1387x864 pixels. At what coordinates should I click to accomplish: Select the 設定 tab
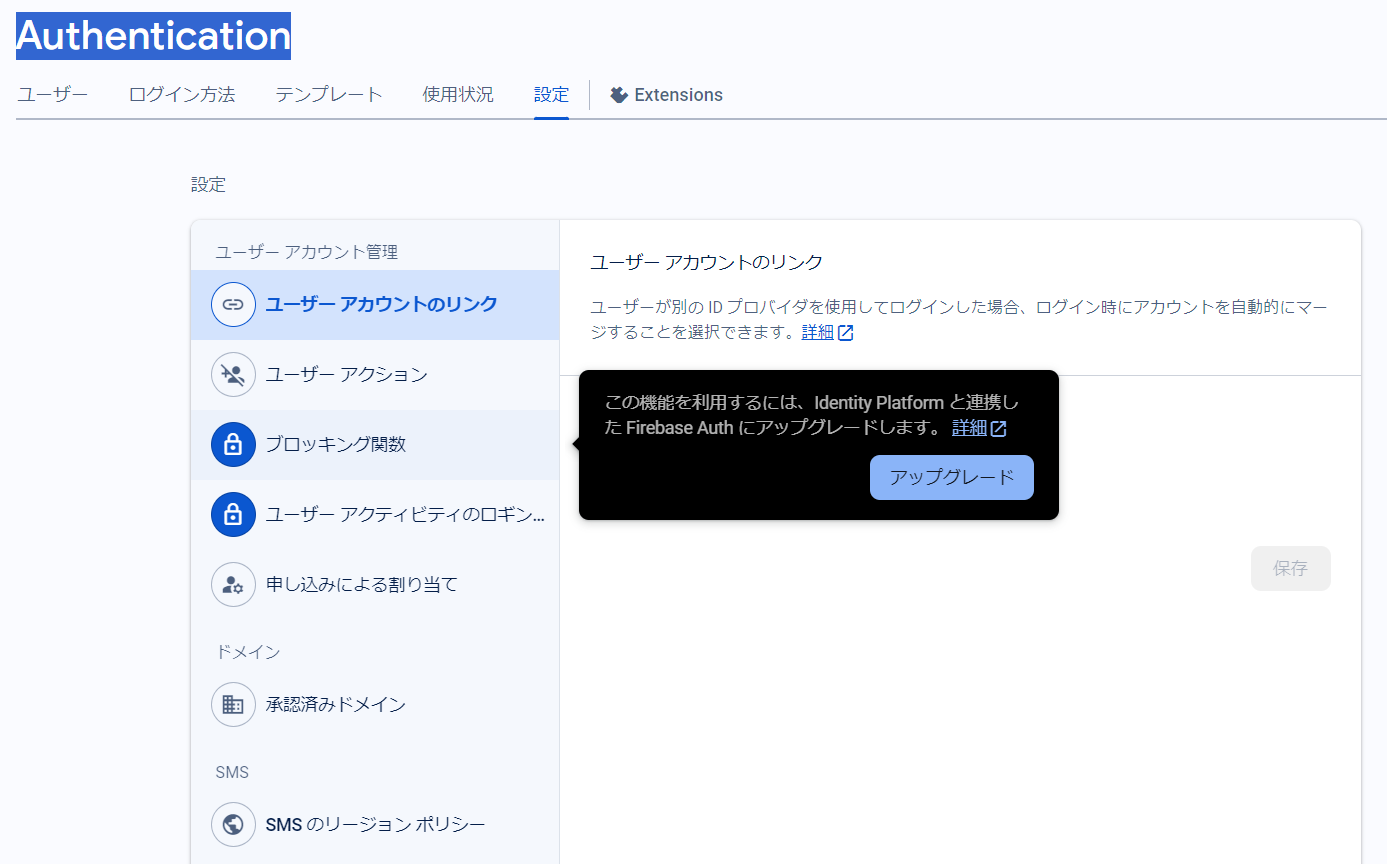click(551, 95)
